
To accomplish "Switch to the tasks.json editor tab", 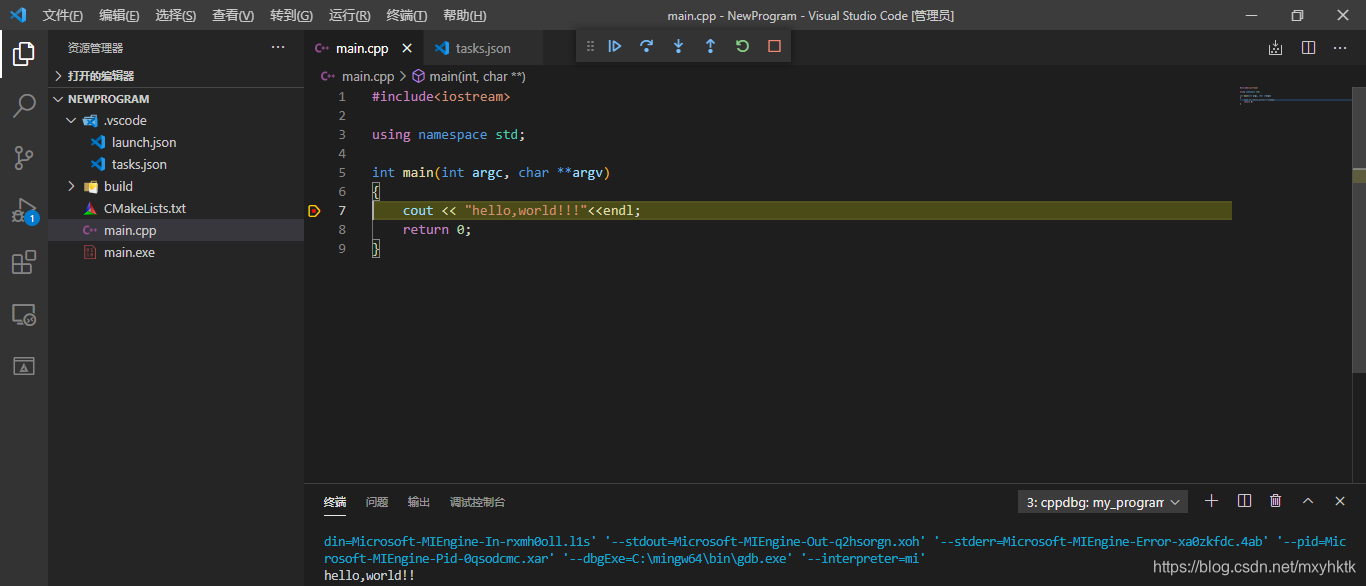I will click(x=483, y=48).
